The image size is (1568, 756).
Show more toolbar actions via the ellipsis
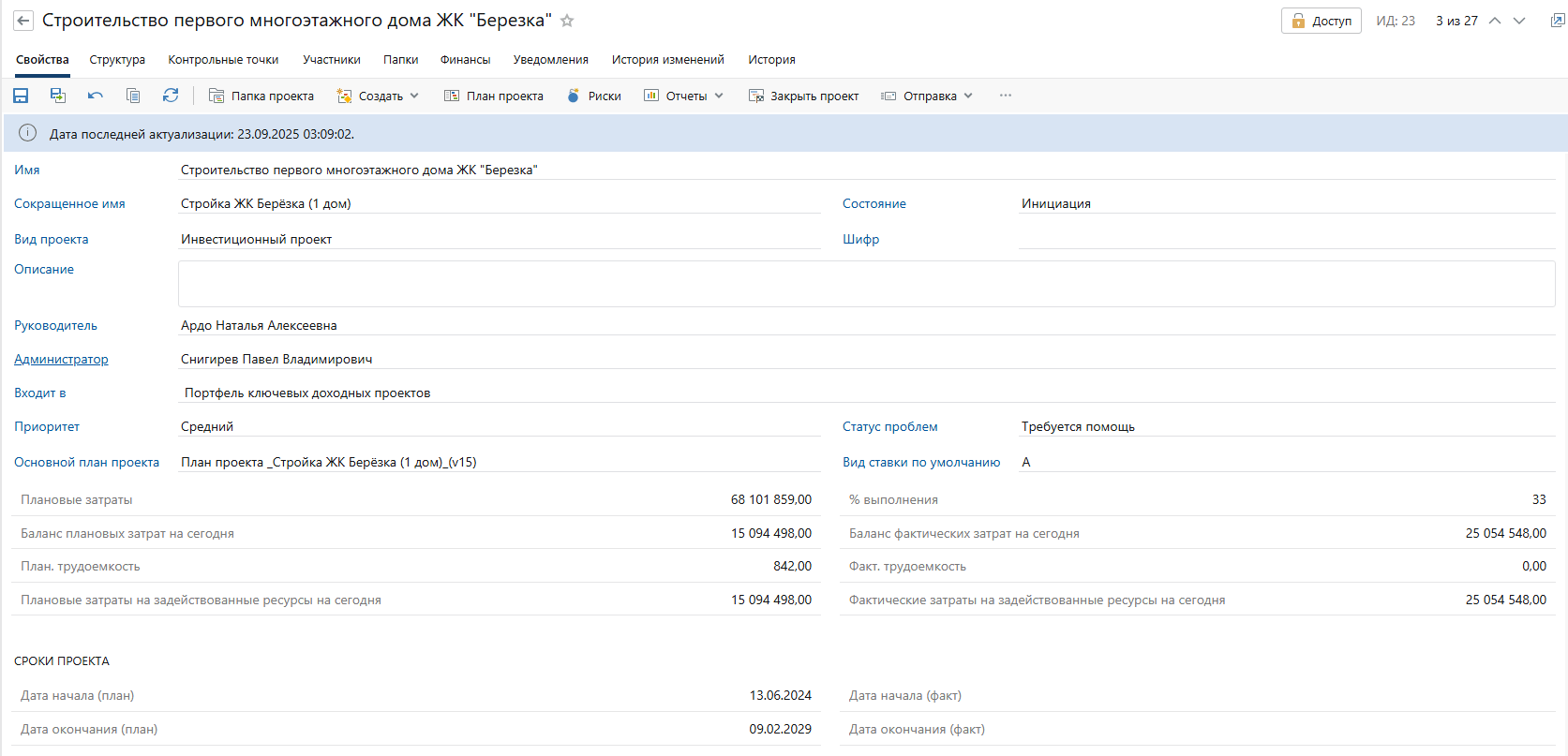[x=1006, y=96]
